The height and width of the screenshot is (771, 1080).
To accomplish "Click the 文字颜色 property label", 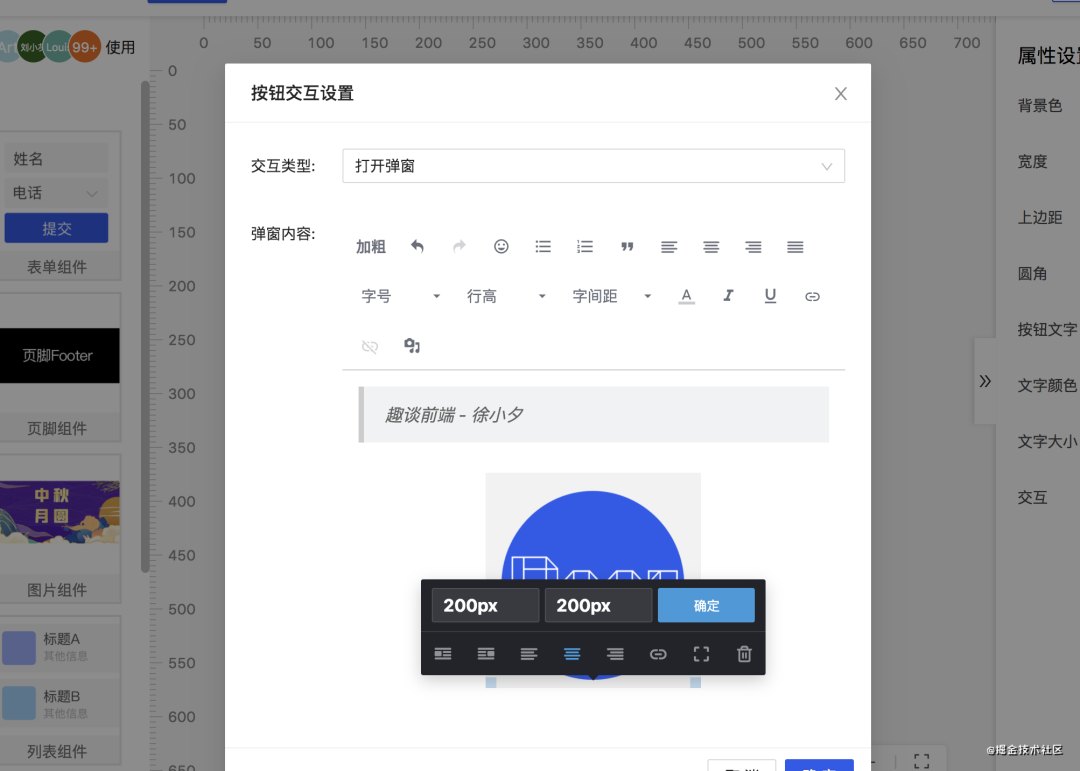I will point(1046,386).
